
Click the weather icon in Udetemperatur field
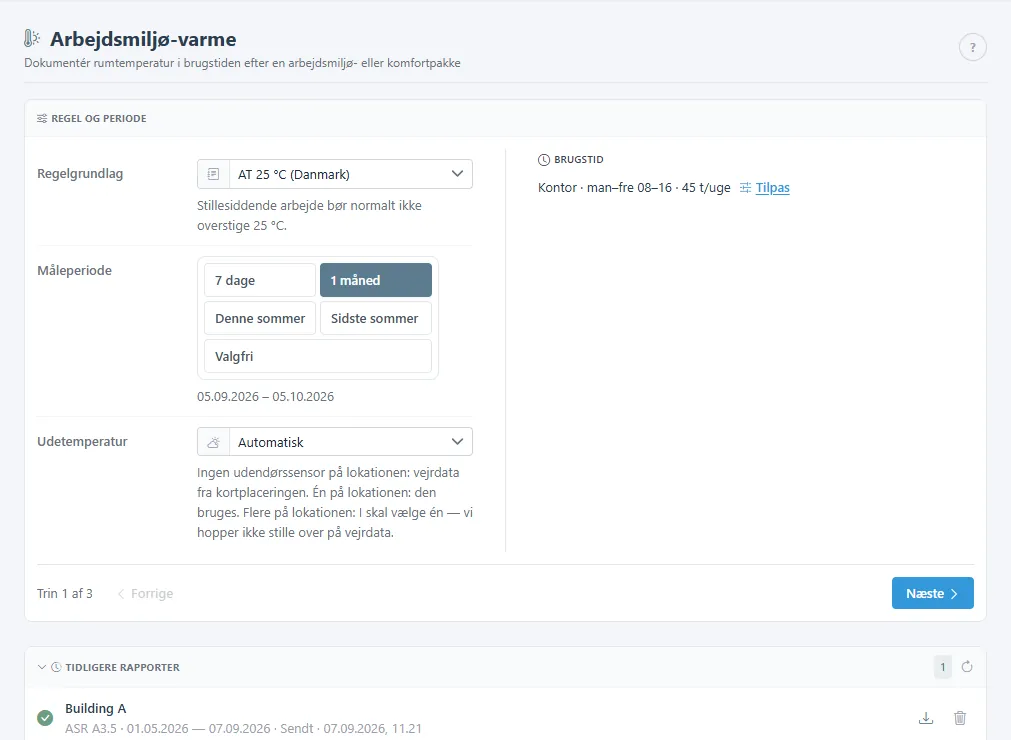point(213,442)
